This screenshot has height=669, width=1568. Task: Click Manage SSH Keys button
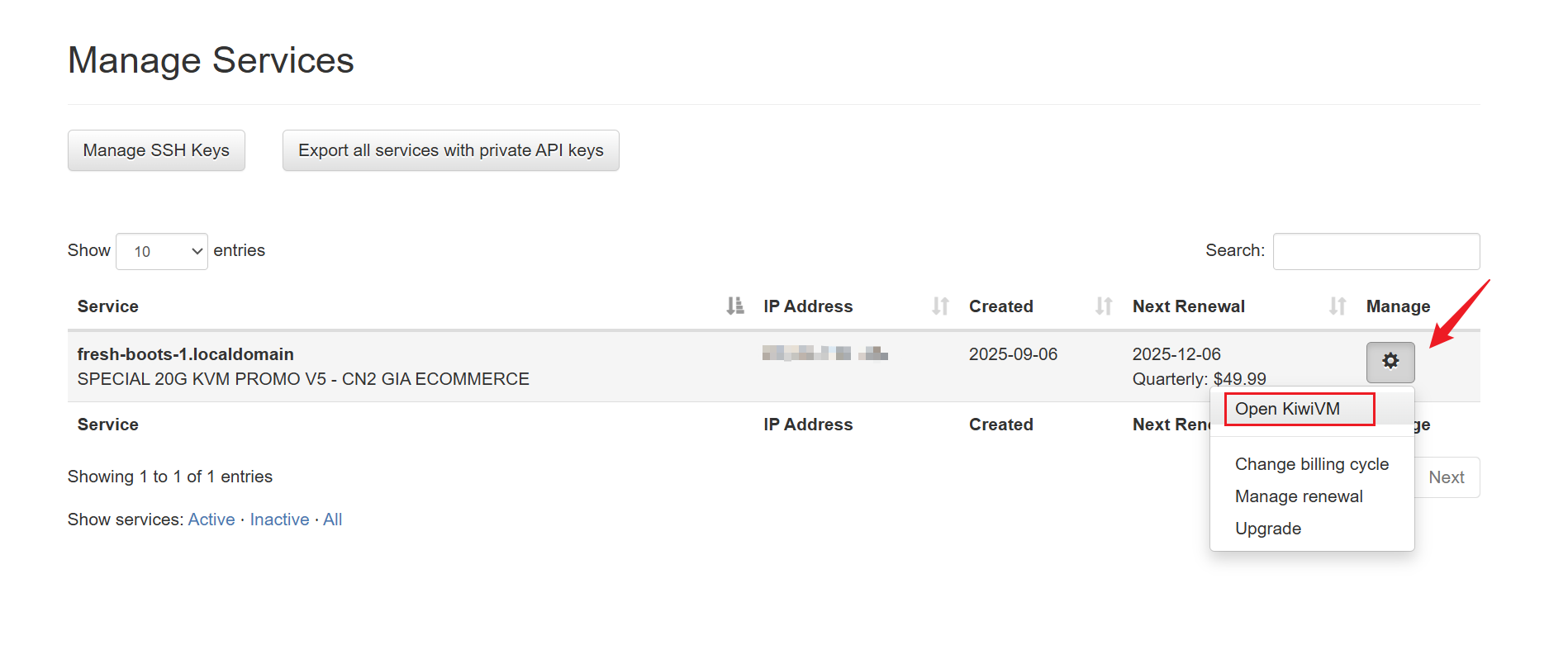[x=156, y=150]
